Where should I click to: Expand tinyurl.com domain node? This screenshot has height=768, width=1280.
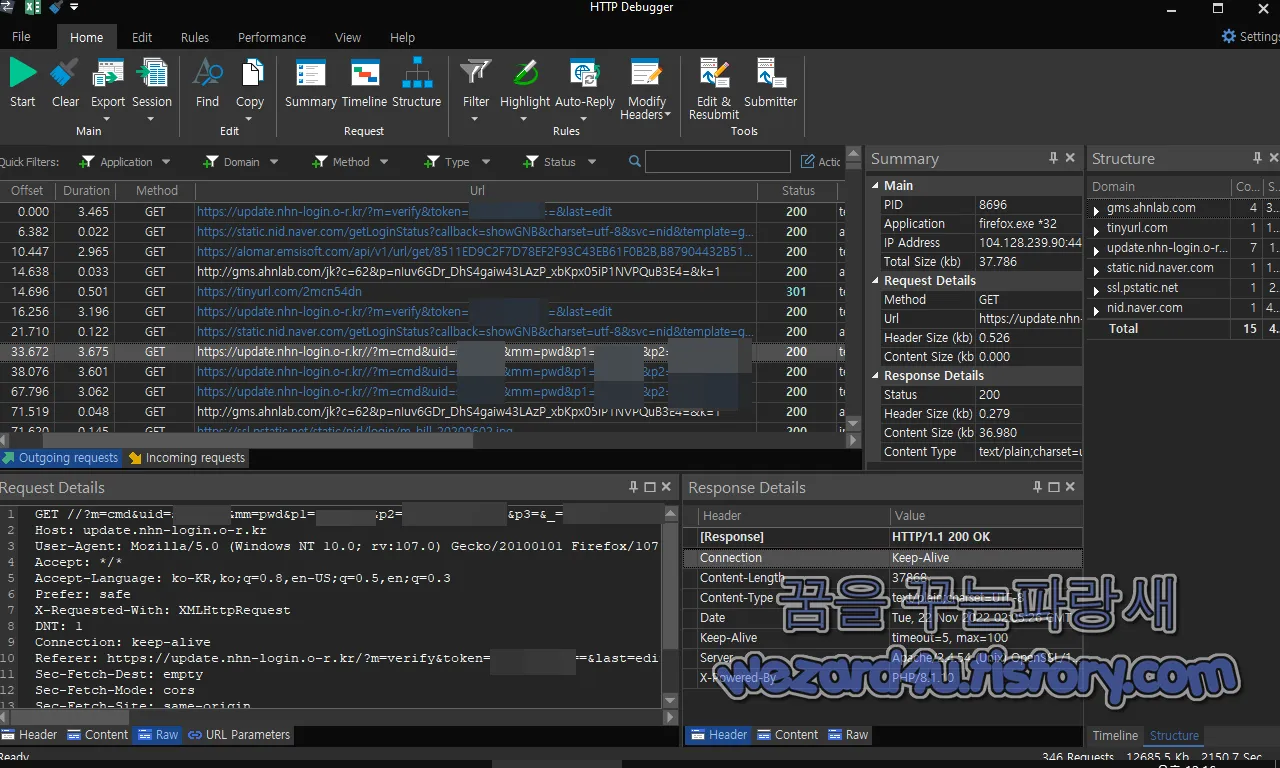click(1096, 229)
